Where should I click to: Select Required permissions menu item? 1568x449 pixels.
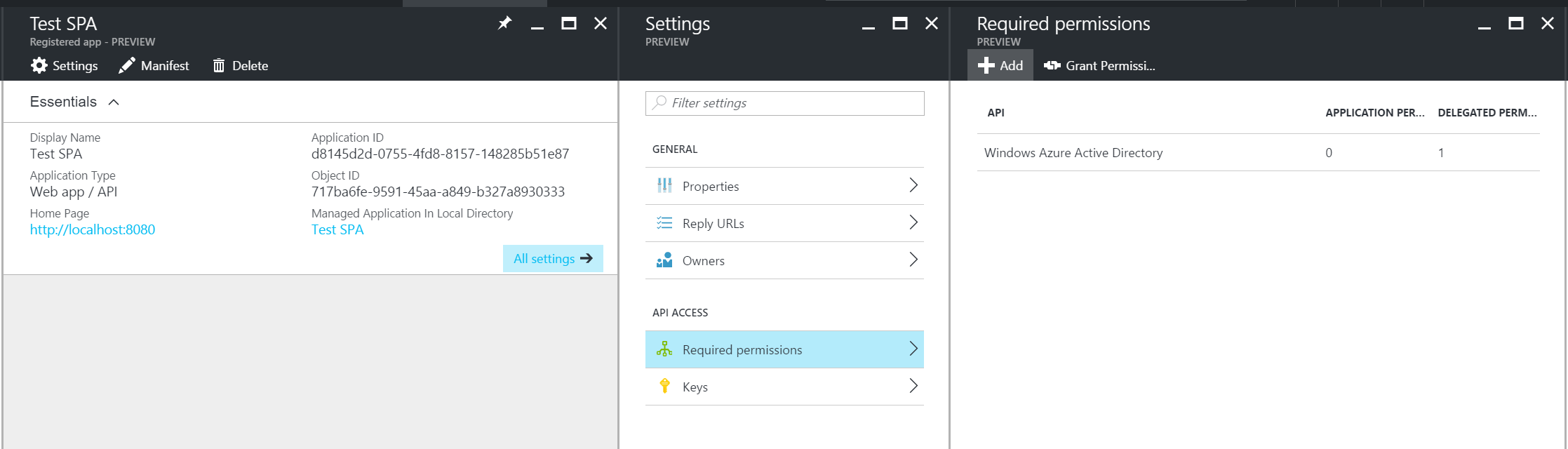(784, 349)
